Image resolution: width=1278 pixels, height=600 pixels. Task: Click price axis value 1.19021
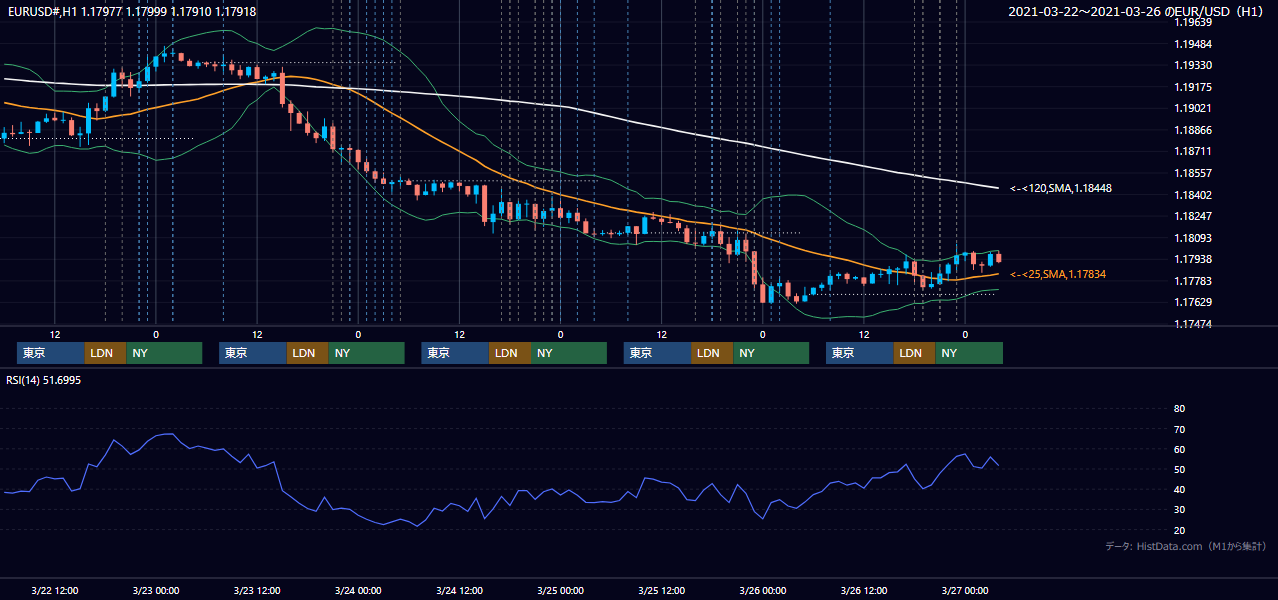[x=1193, y=108]
